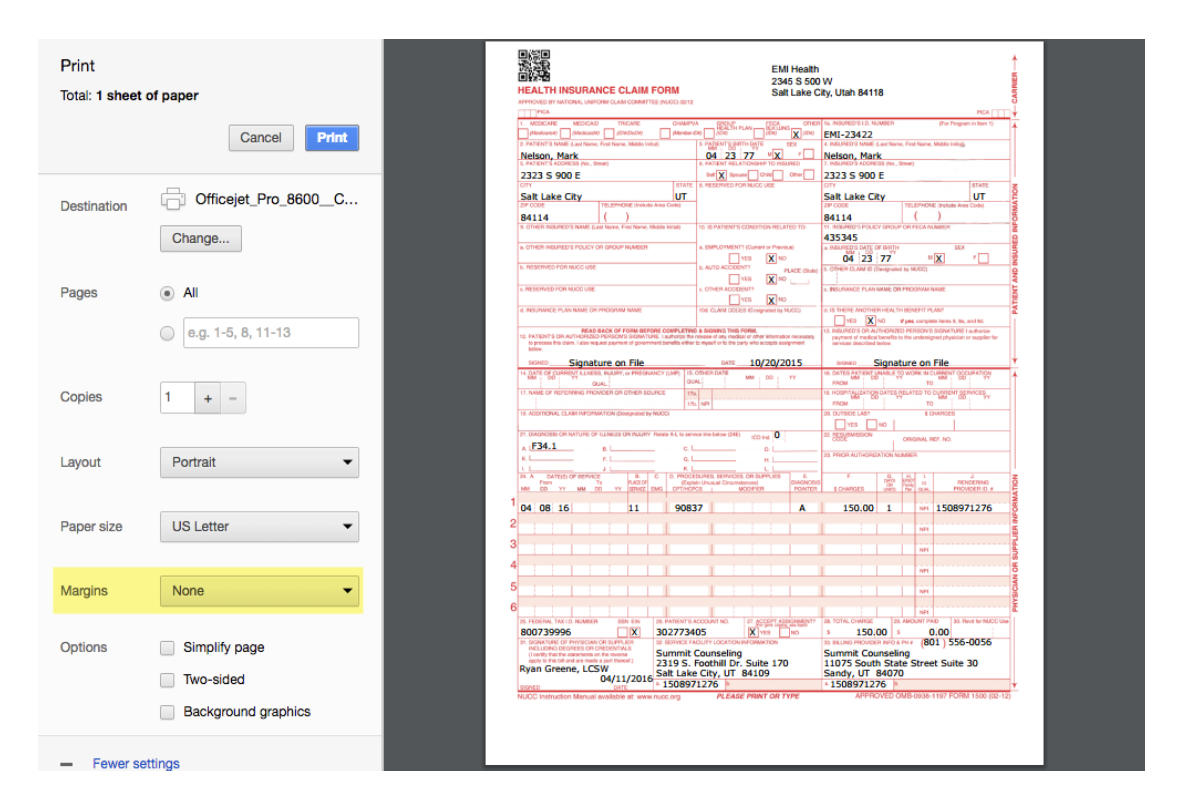The width and height of the screenshot is (1184, 800).
Task: Cancel the print job
Action: [260, 138]
